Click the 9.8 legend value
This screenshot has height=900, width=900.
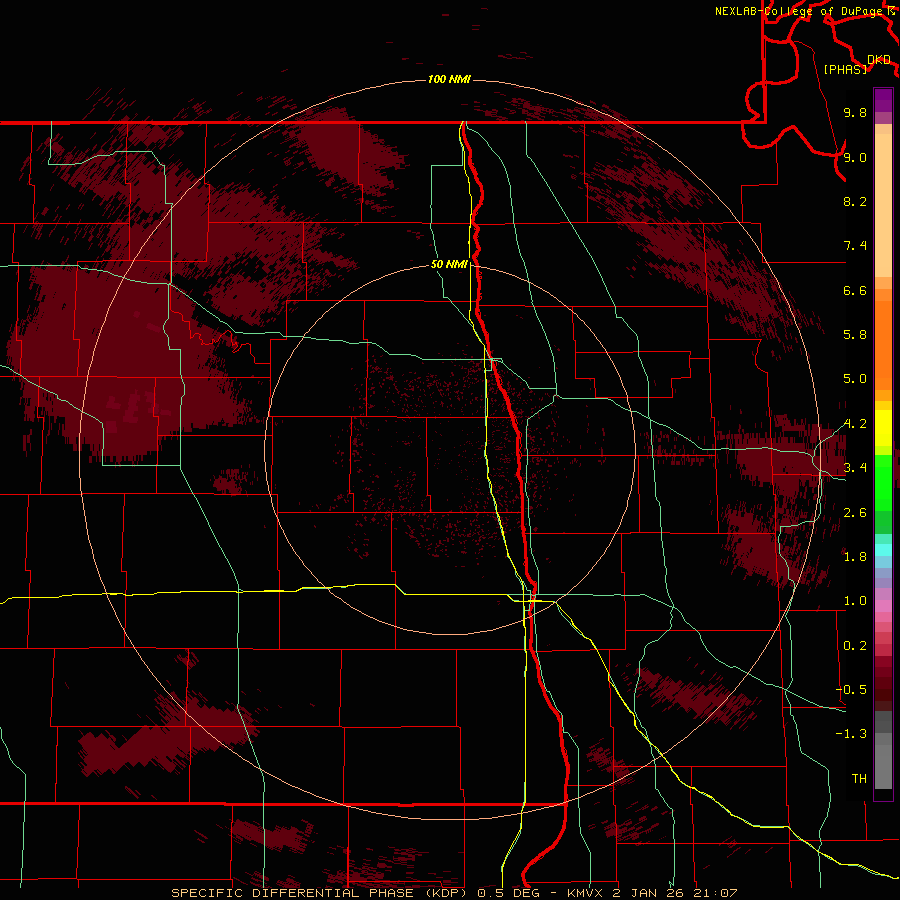coord(855,113)
